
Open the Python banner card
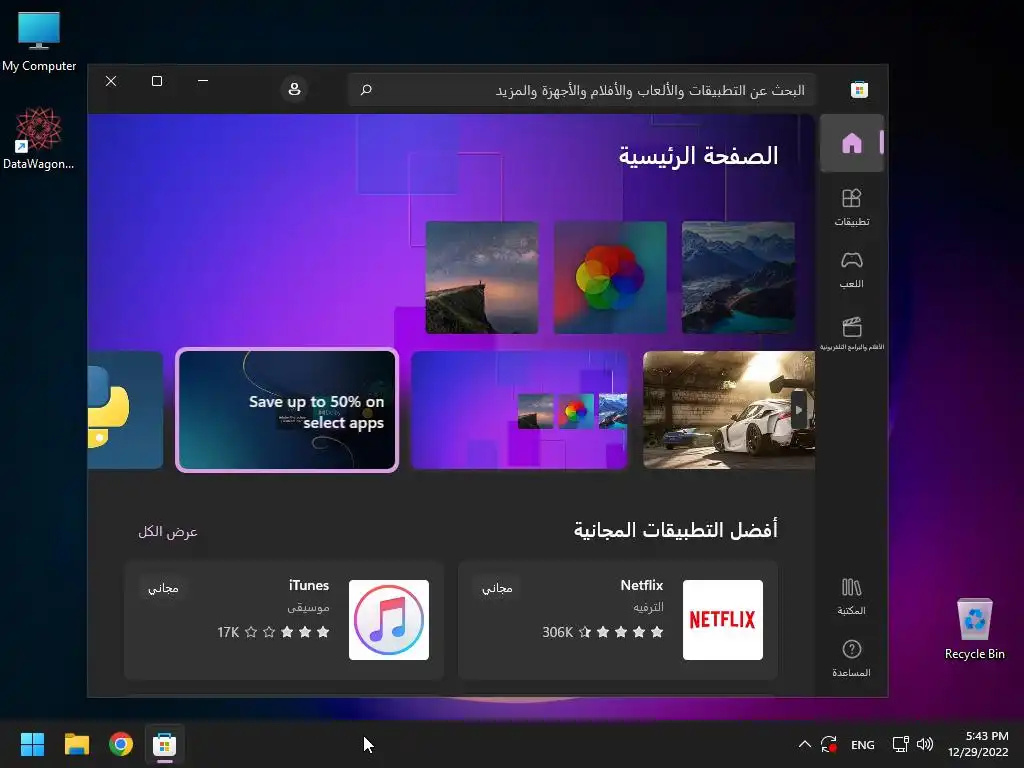[125, 409]
